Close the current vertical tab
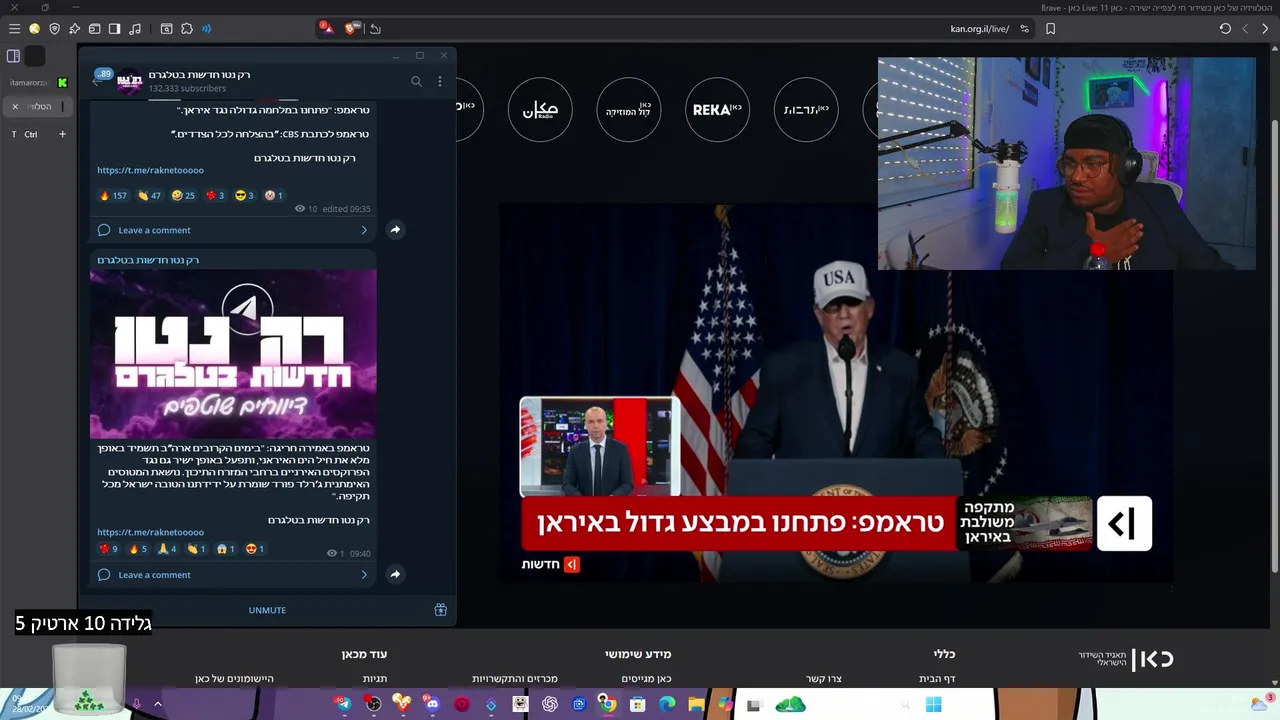The width and height of the screenshot is (1280, 720). [x=15, y=106]
